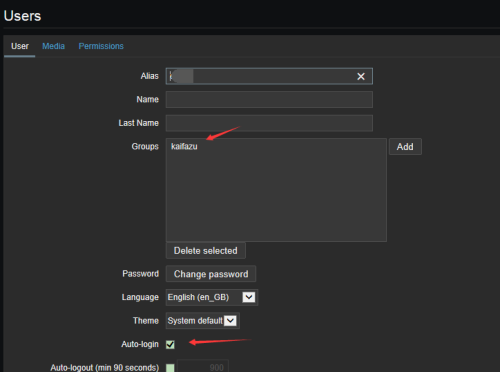The width and height of the screenshot is (500, 372).
Task: Click into the Alias input field
Action: (269, 76)
